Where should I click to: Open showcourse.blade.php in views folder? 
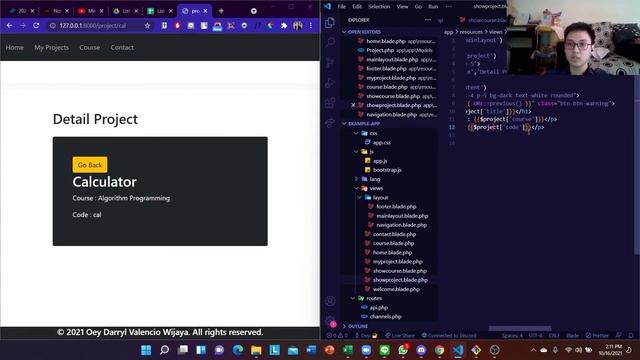[x=400, y=271]
